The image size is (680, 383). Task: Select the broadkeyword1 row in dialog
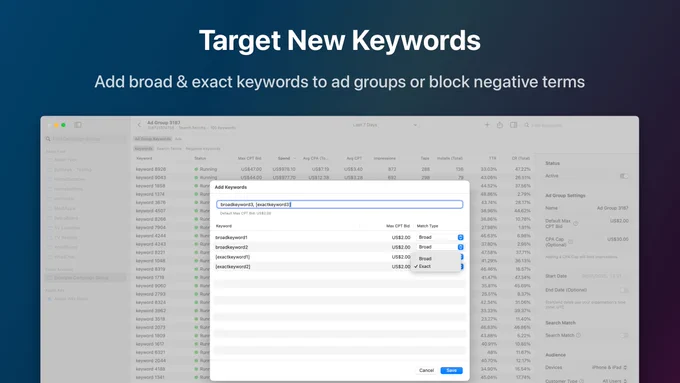[340, 237]
